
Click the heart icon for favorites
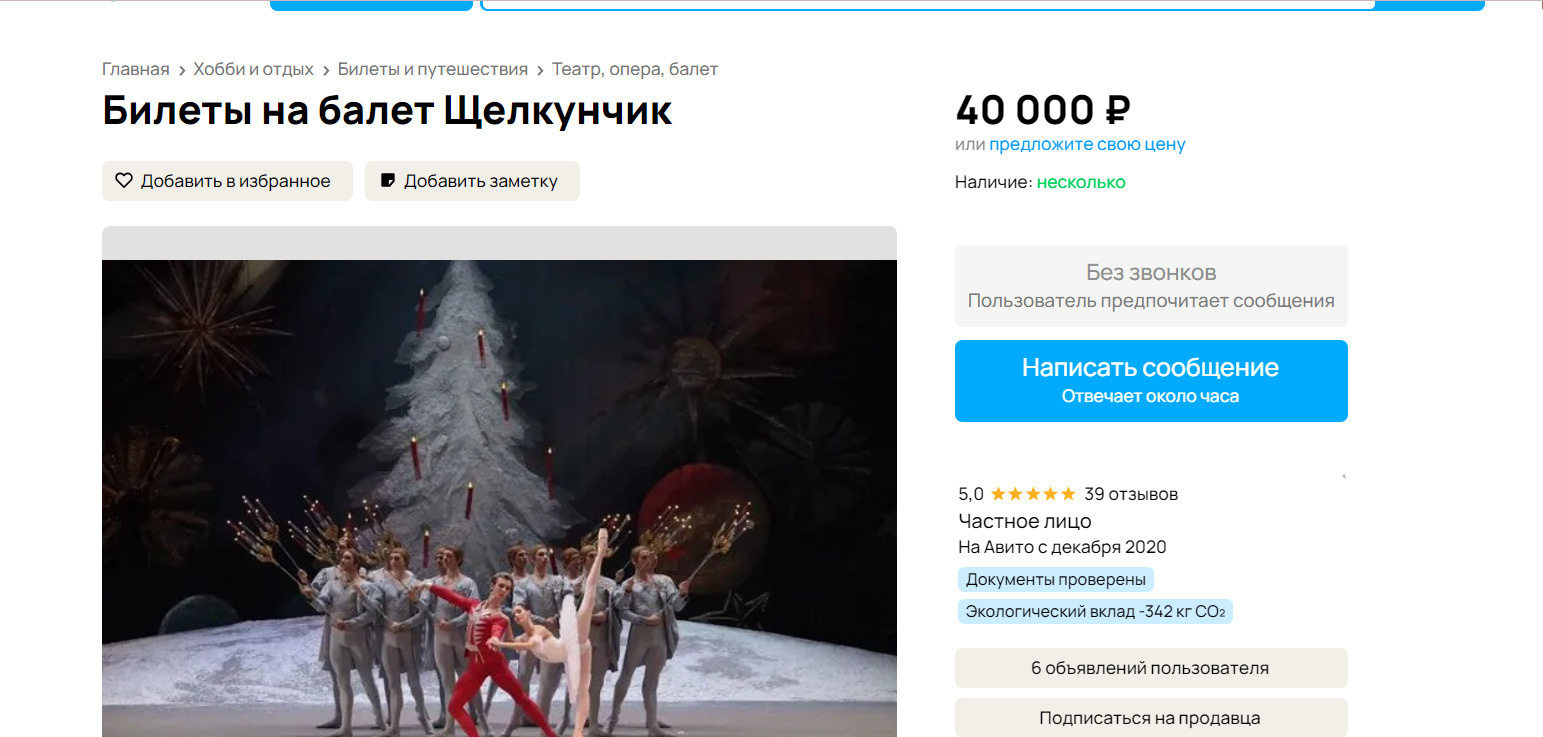click(124, 181)
